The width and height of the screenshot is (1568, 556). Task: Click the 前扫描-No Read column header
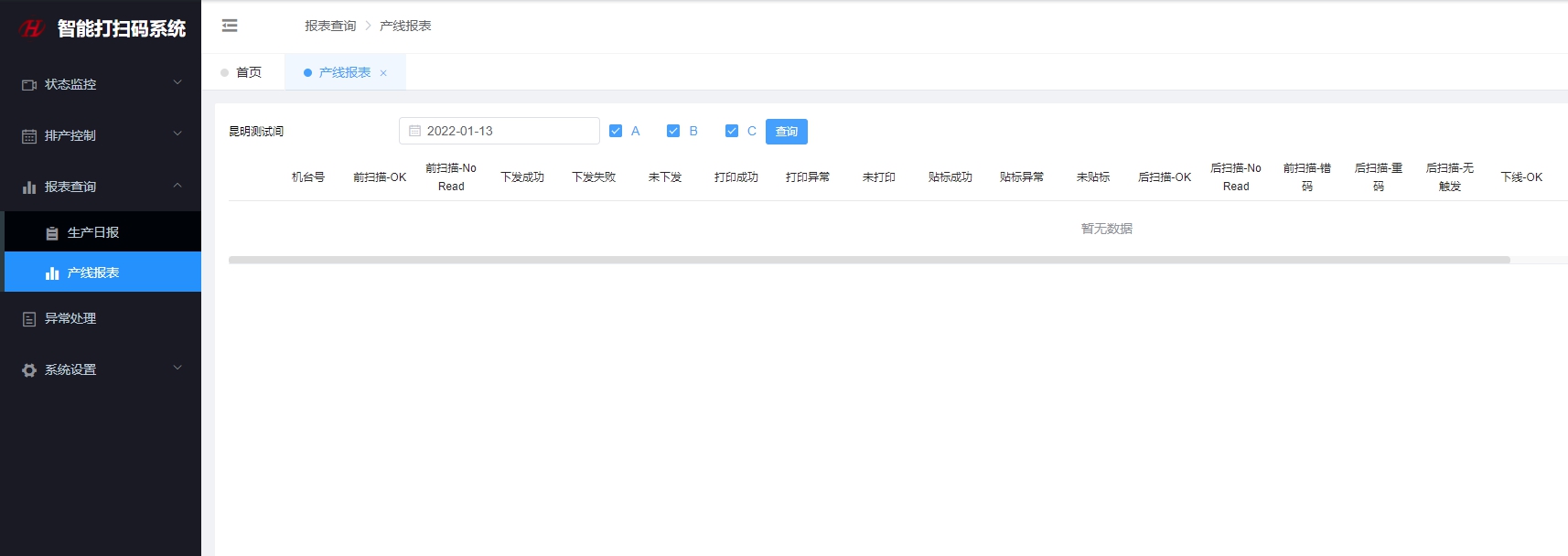click(451, 177)
